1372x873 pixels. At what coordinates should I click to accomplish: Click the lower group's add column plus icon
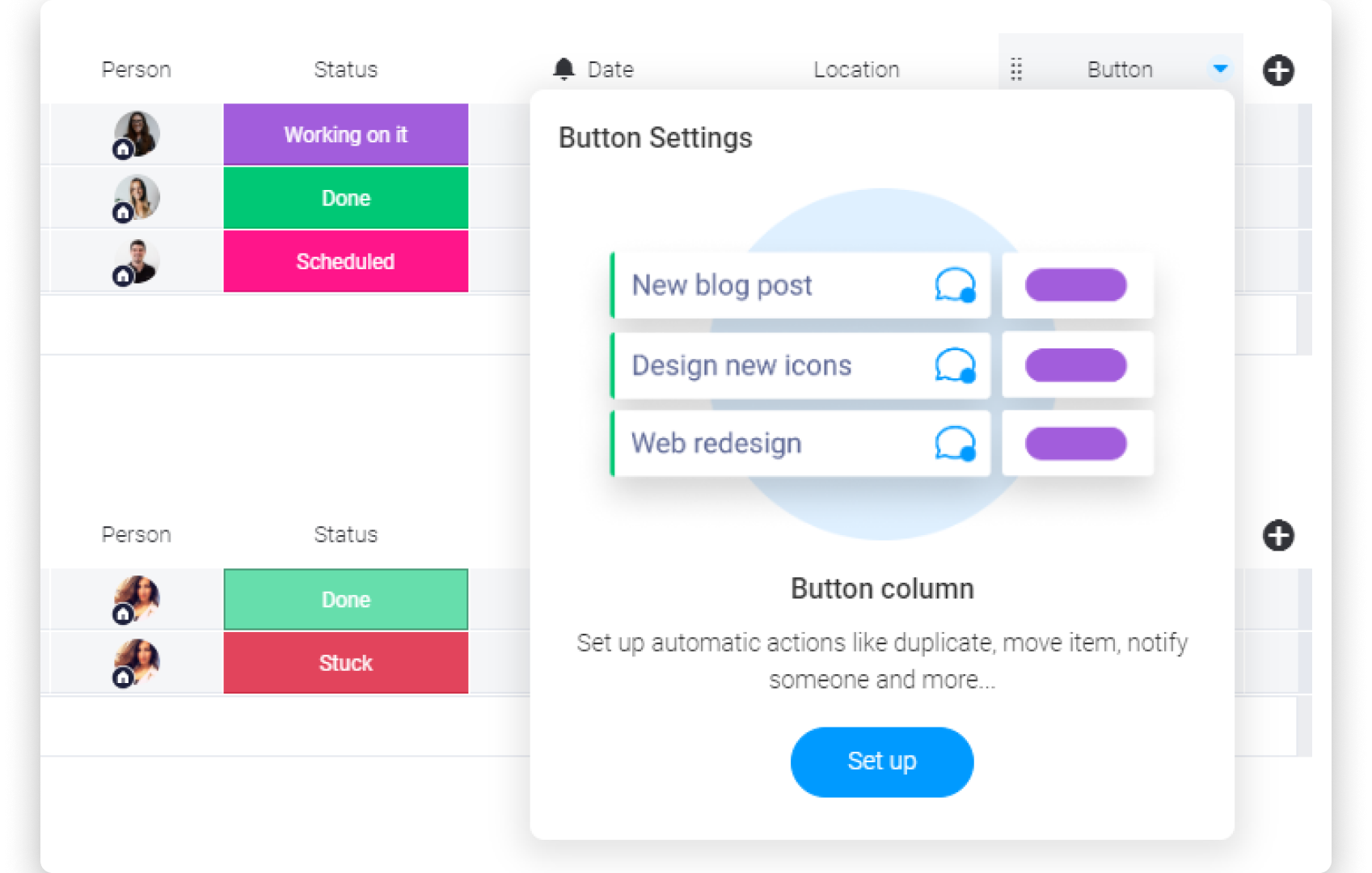(1277, 535)
